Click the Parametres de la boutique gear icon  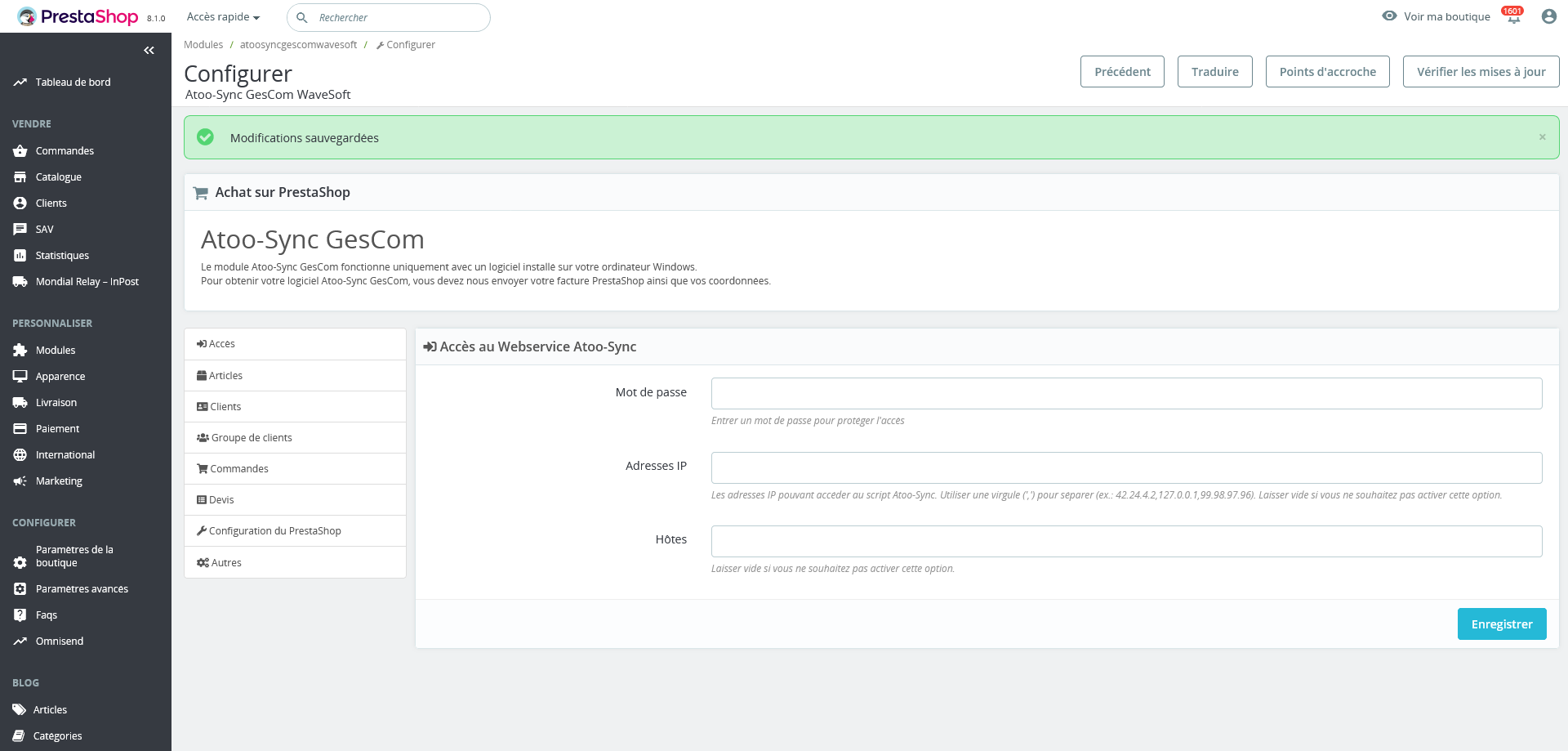coord(20,563)
